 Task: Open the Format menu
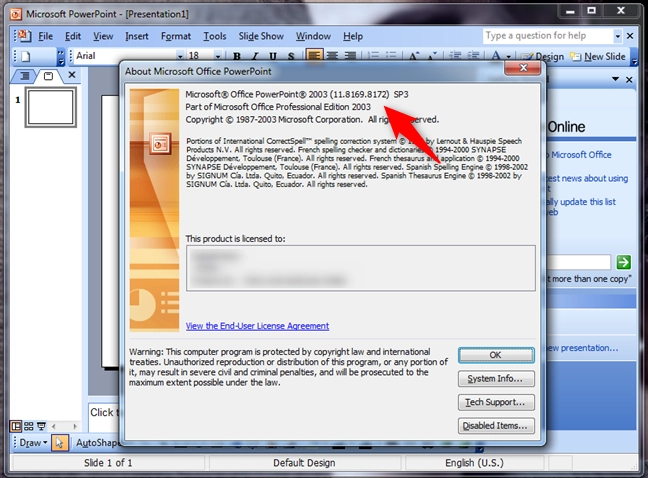[176, 36]
